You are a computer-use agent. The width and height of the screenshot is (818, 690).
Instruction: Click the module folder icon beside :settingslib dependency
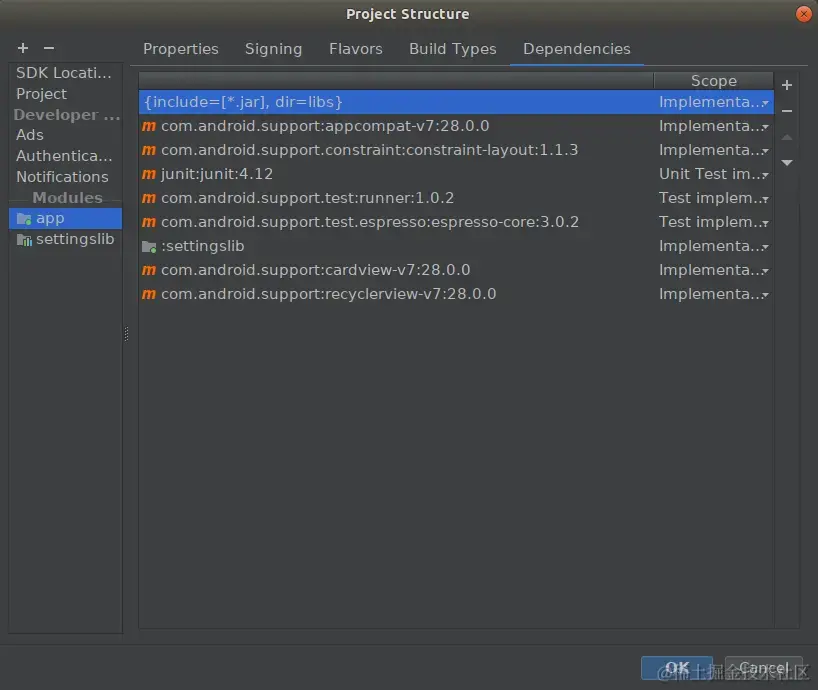click(x=149, y=247)
